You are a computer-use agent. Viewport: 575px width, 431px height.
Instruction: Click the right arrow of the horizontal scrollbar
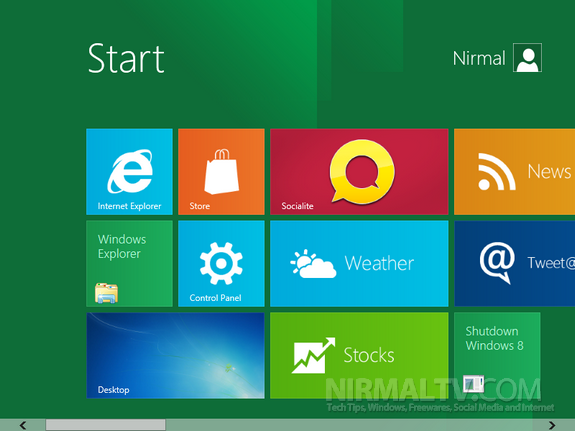pyautogui.click(x=552, y=425)
